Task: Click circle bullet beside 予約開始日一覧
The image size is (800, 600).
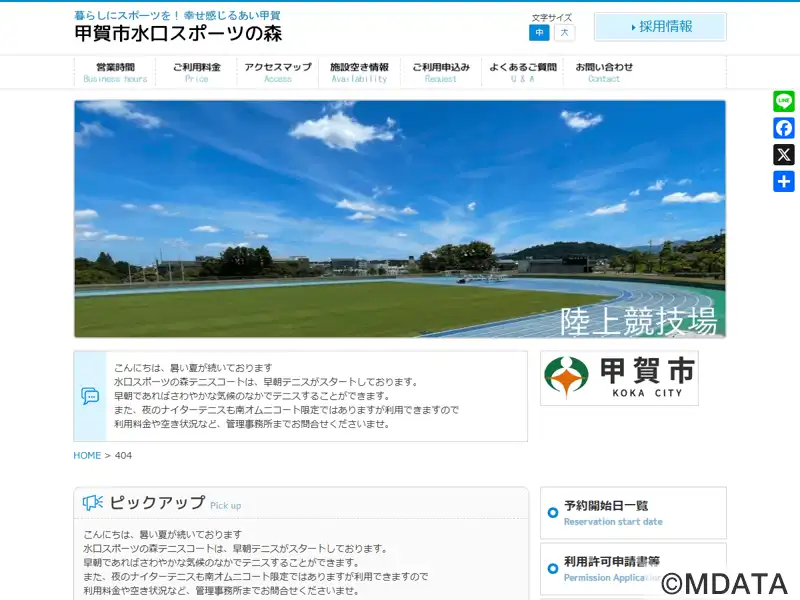Action: point(553,513)
